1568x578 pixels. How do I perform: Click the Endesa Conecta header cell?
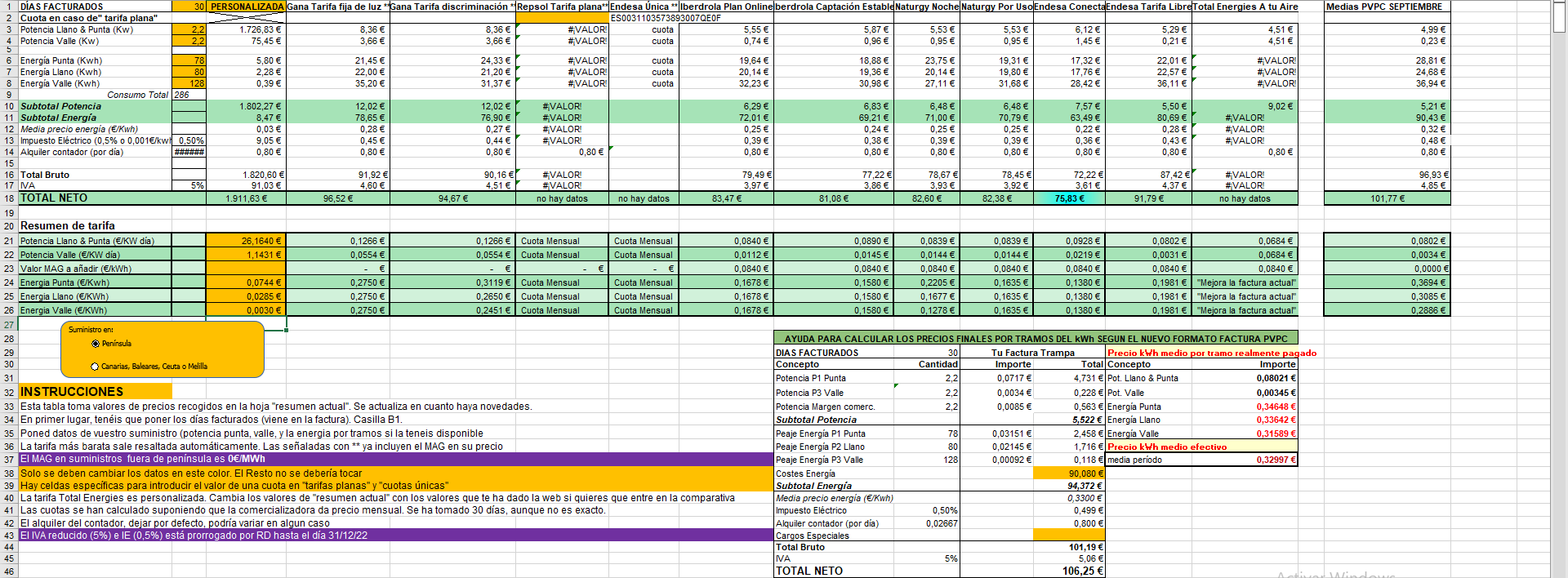(1069, 7)
